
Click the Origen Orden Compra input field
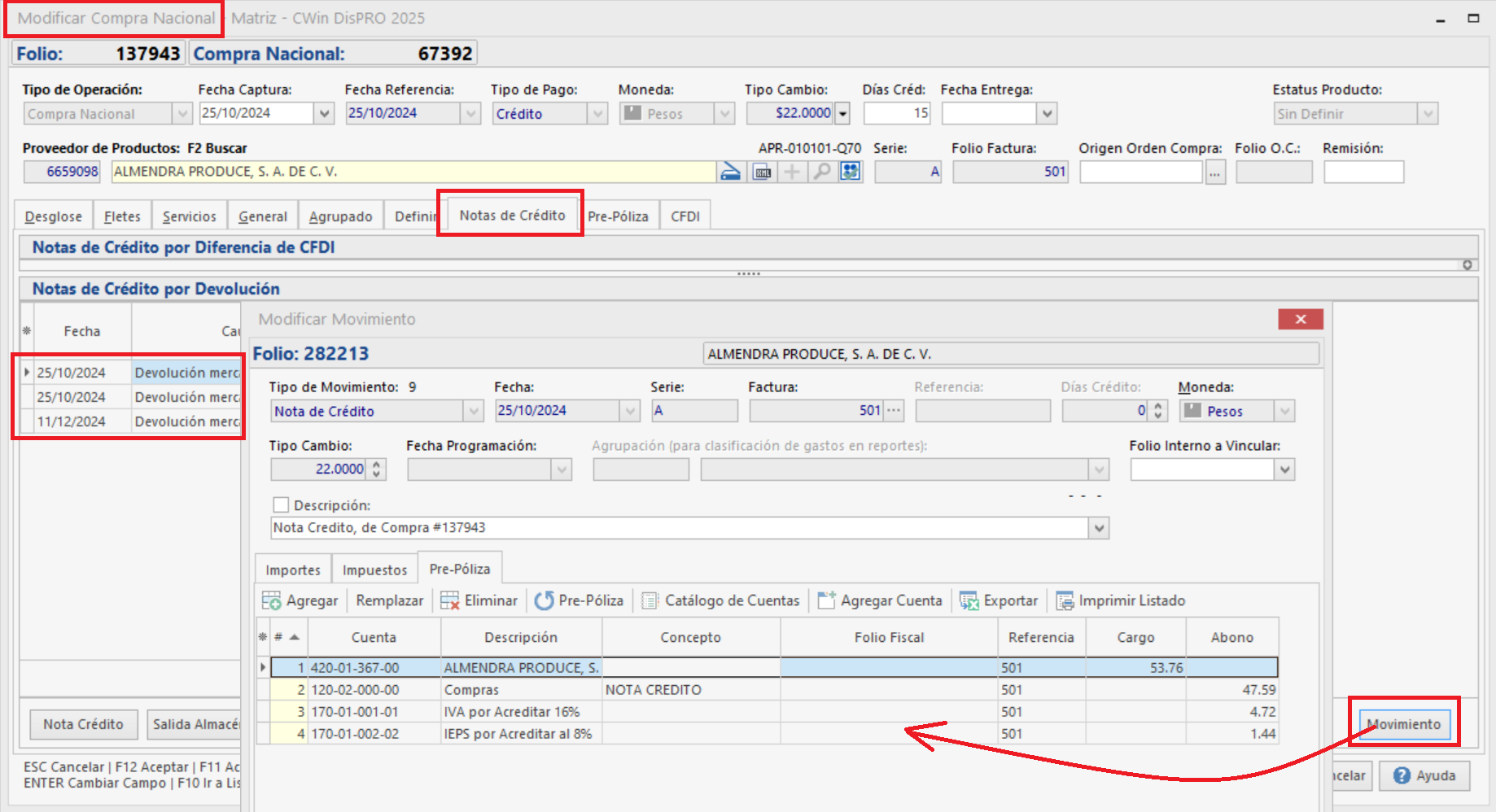click(x=1141, y=172)
